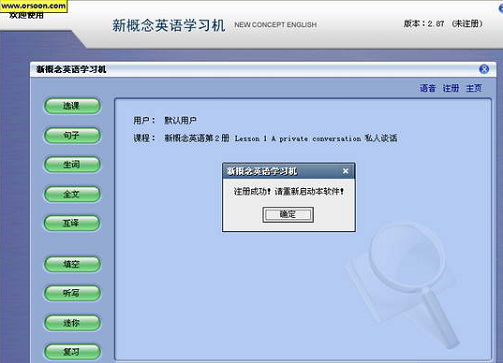The image size is (503, 363).
Task: Close the 新概念英语学习机 panel with blue X icon
Action: pos(484,69)
